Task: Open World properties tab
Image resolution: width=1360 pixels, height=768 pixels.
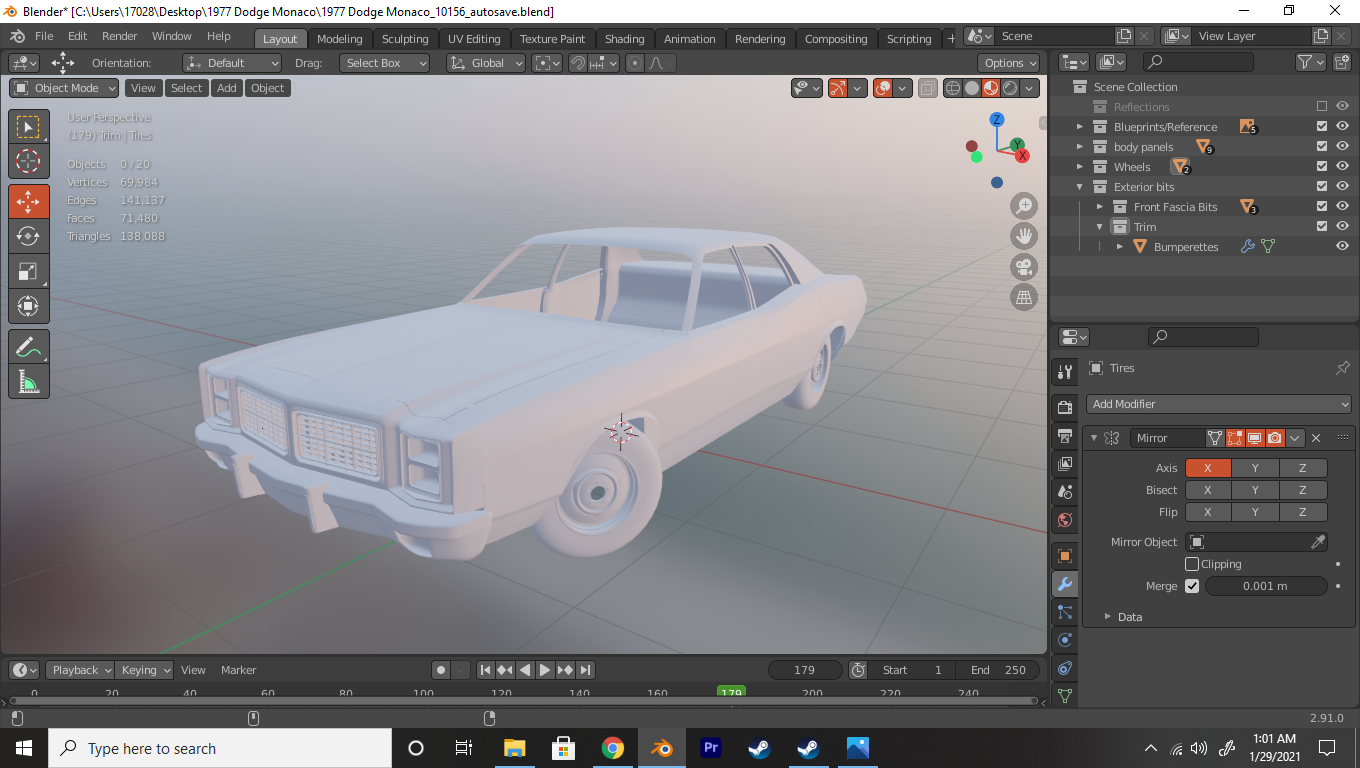Action: [x=1064, y=520]
